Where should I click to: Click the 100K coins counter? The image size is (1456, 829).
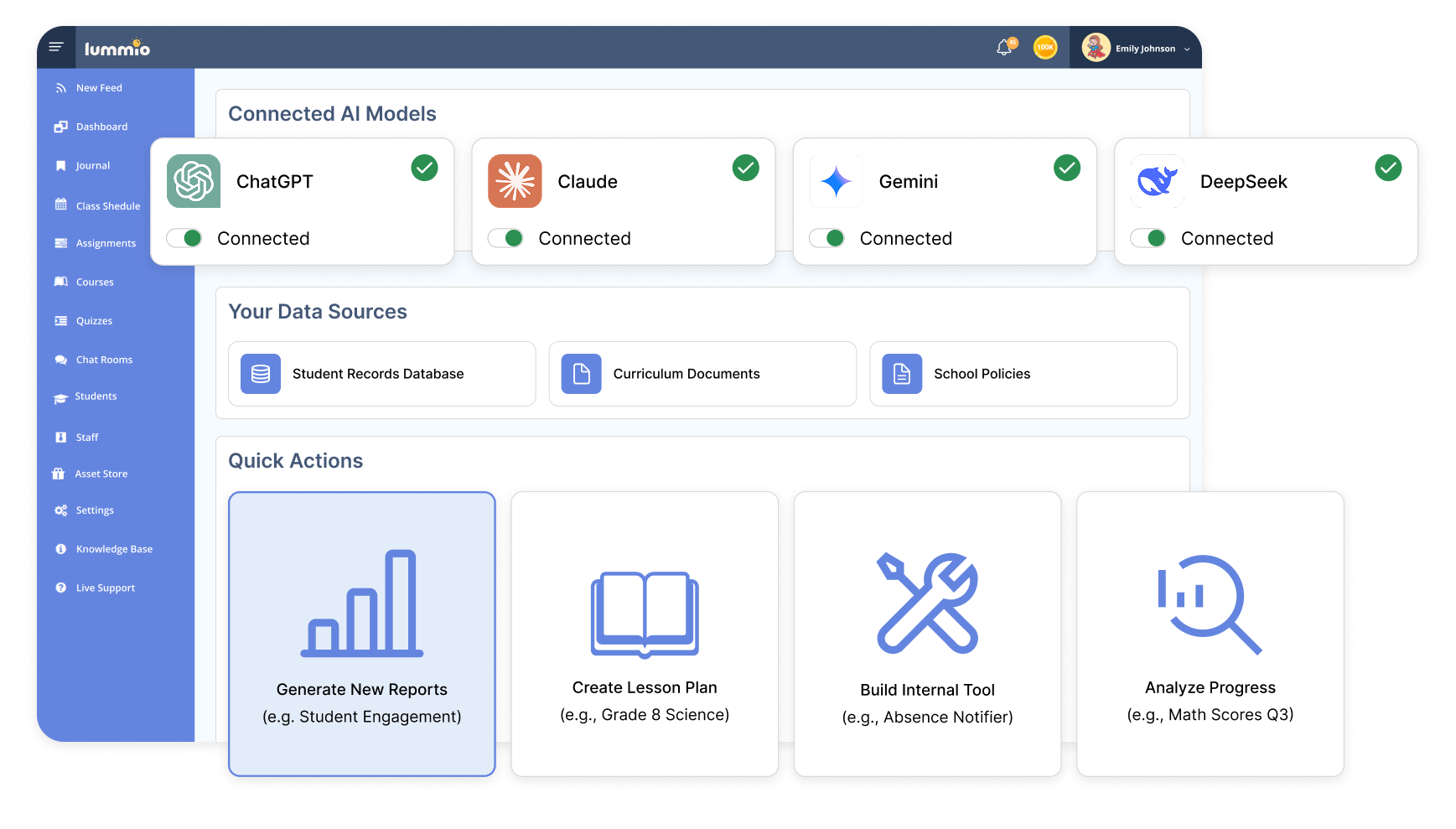coord(1045,47)
